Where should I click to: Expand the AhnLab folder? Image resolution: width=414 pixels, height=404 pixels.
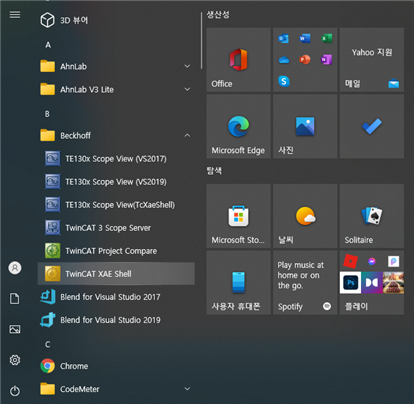[x=116, y=66]
